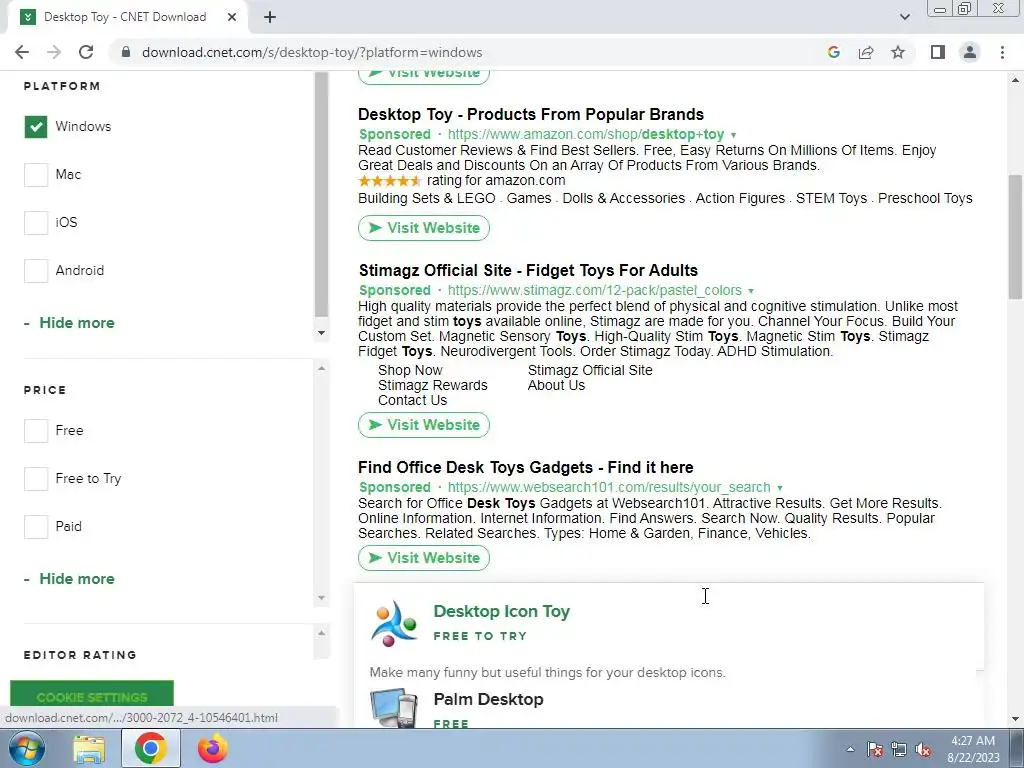Open the Palm Desktop listing
The image size is (1024, 768).
tap(488, 699)
